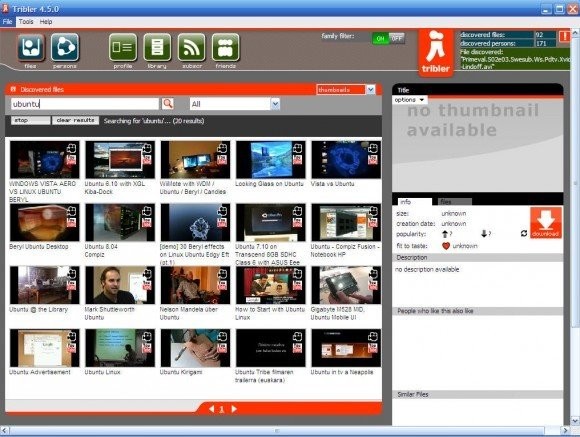This screenshot has width=580, height=437.
Task: Select WINDOWS VISTA AERO VS LINUX thumbnail
Action: coord(44,159)
